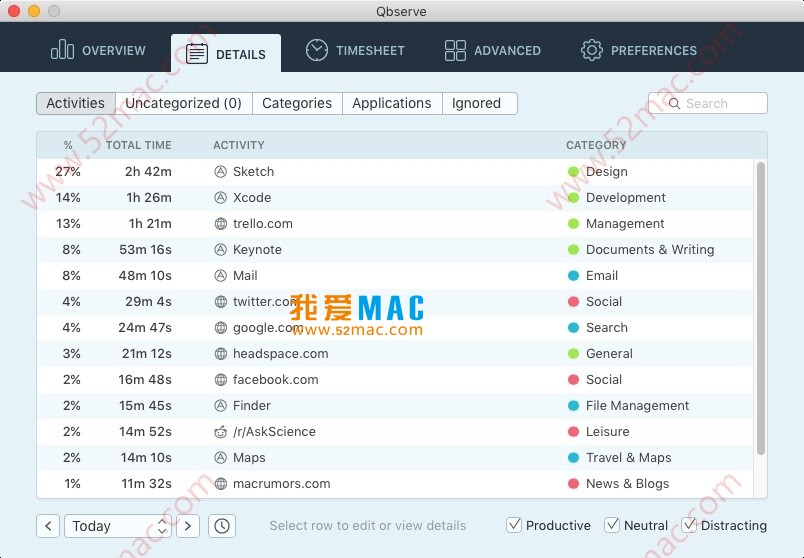Click the twitter.com globe icon
This screenshot has height=558, width=804.
[x=220, y=302]
